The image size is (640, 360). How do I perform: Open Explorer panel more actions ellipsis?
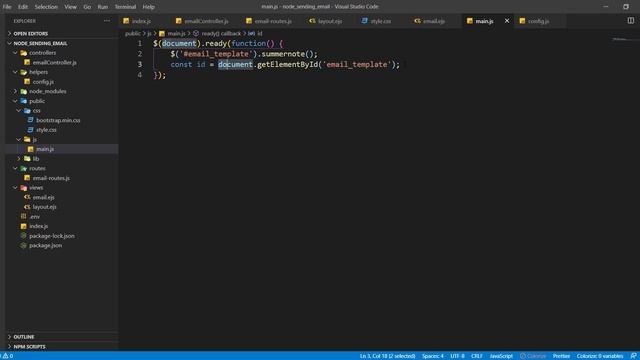[107, 21]
